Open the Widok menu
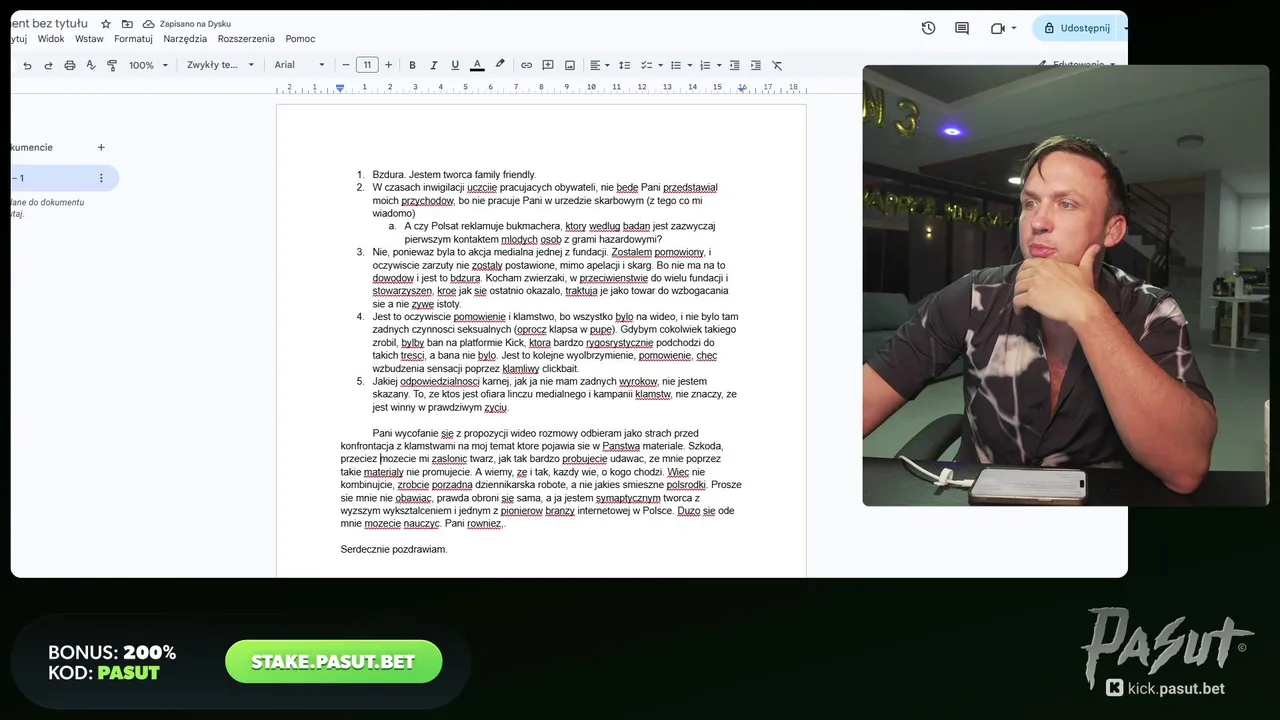This screenshot has width=1280, height=720. coord(51,39)
